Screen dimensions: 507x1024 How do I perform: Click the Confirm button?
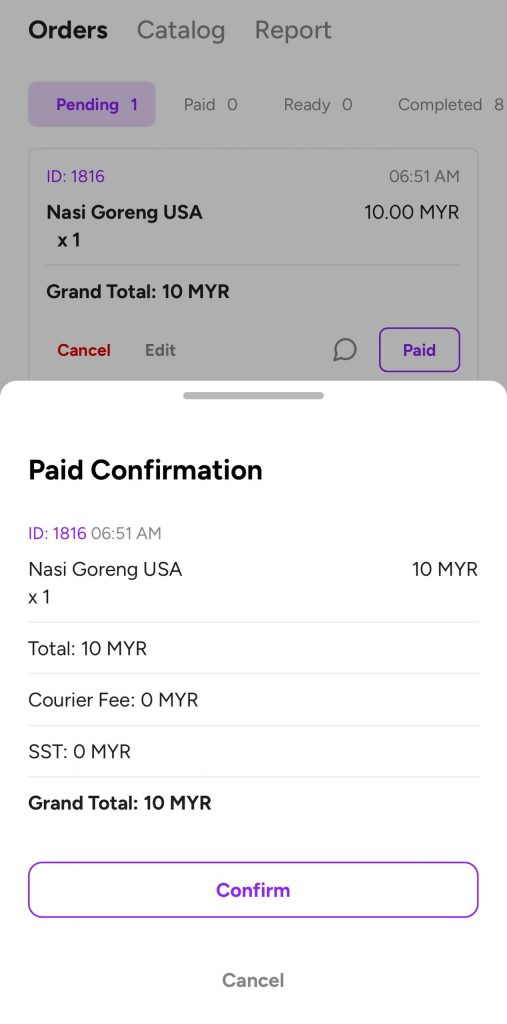pyautogui.click(x=254, y=889)
